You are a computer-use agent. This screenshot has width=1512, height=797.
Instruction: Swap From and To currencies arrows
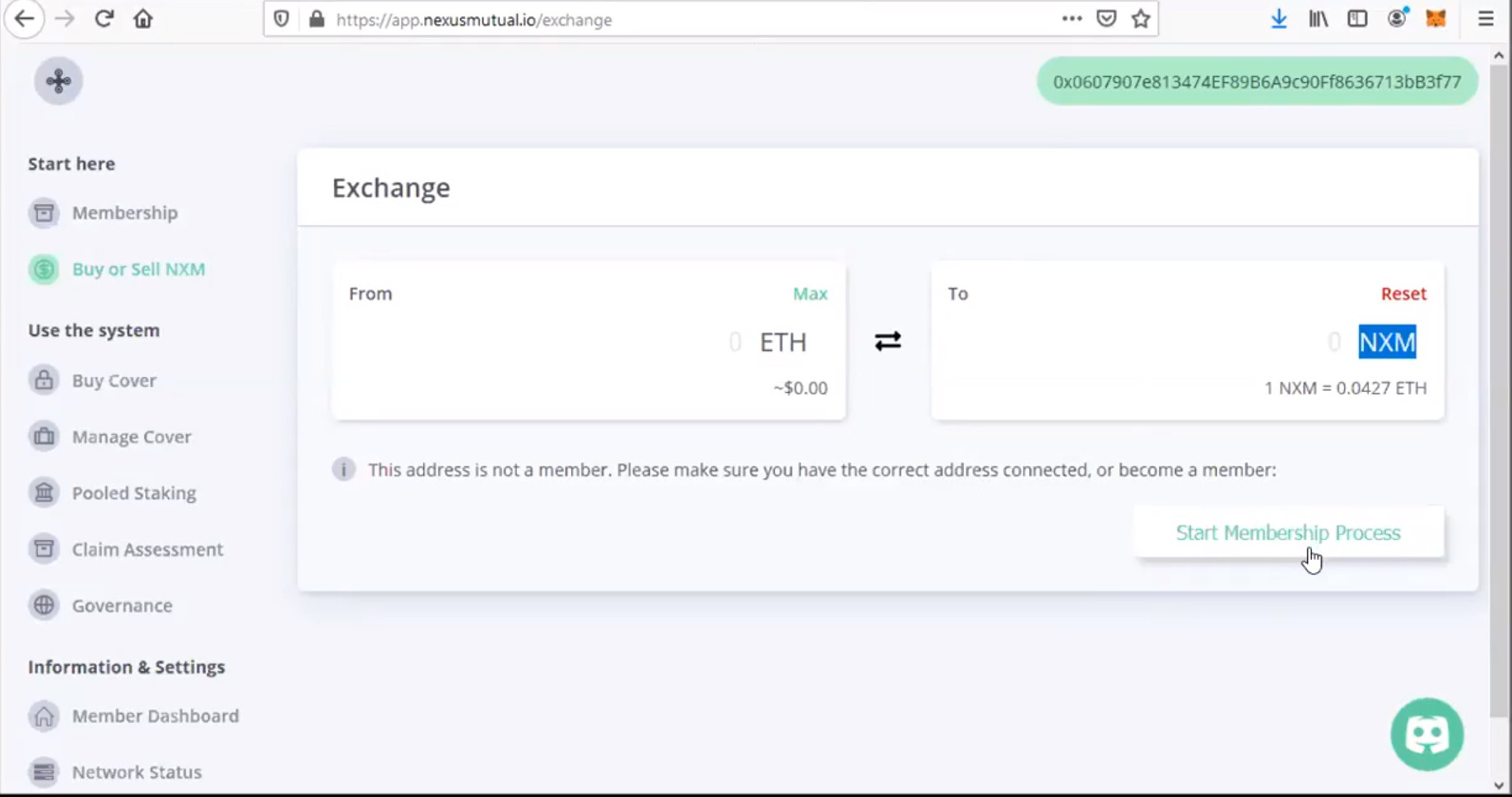pyautogui.click(x=887, y=341)
